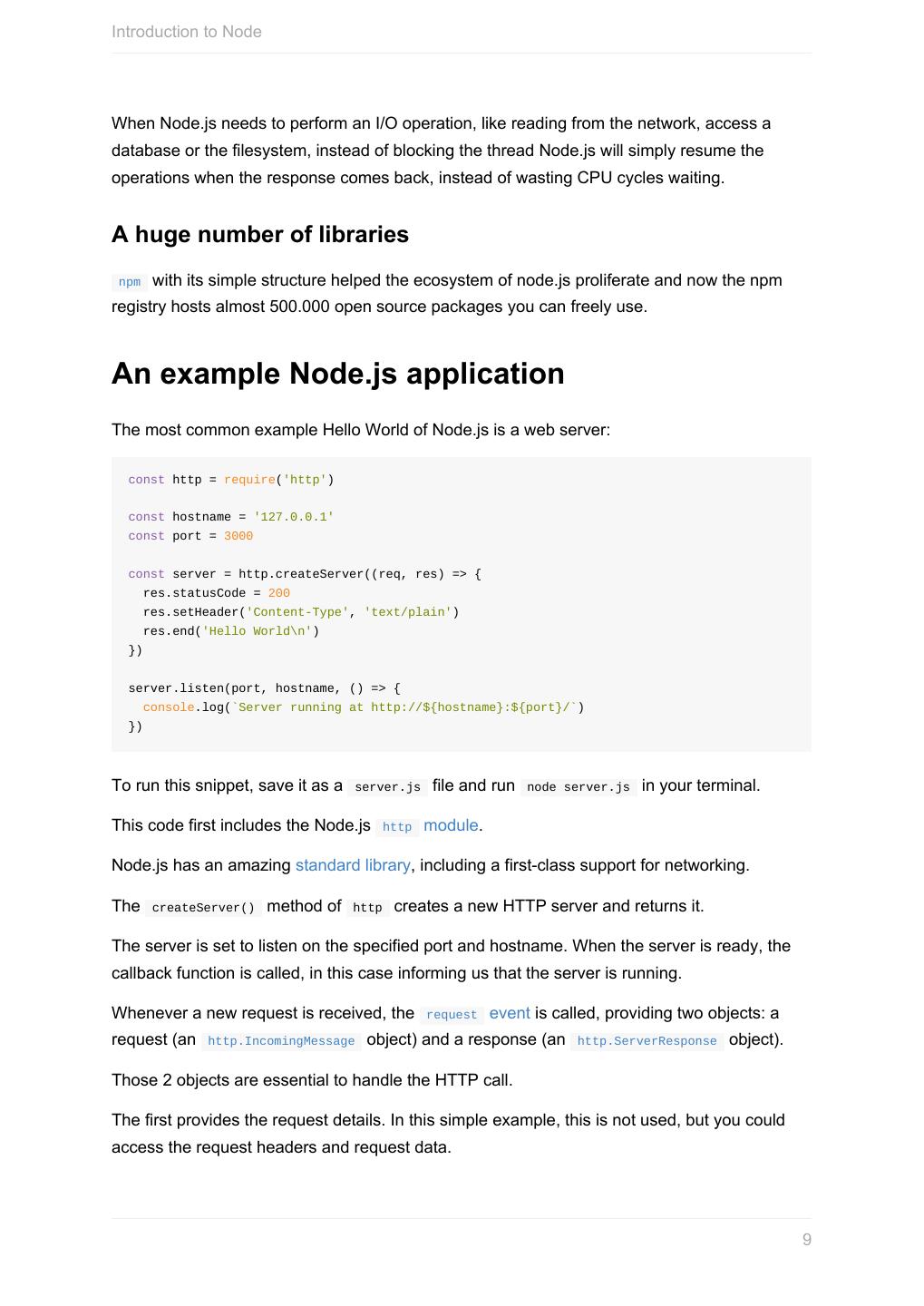924x1306 pixels.
Task: Click the createServer() inline code text
Action: point(203,908)
